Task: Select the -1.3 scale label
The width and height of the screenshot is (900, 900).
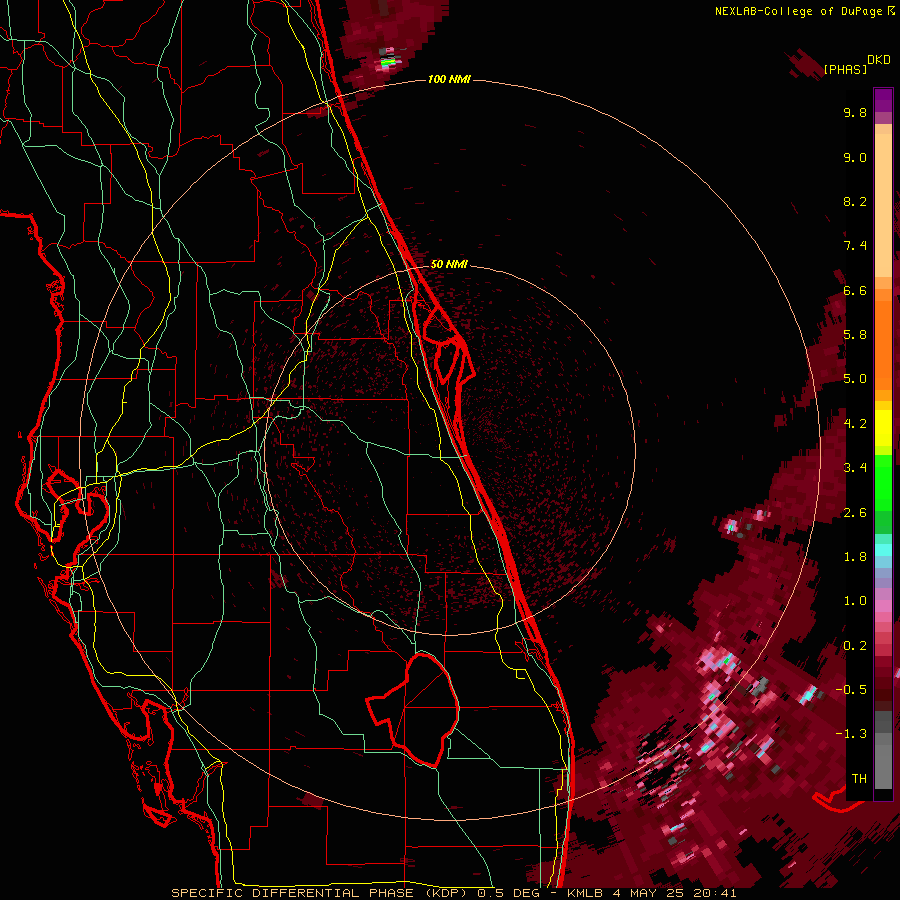Action: tap(851, 734)
